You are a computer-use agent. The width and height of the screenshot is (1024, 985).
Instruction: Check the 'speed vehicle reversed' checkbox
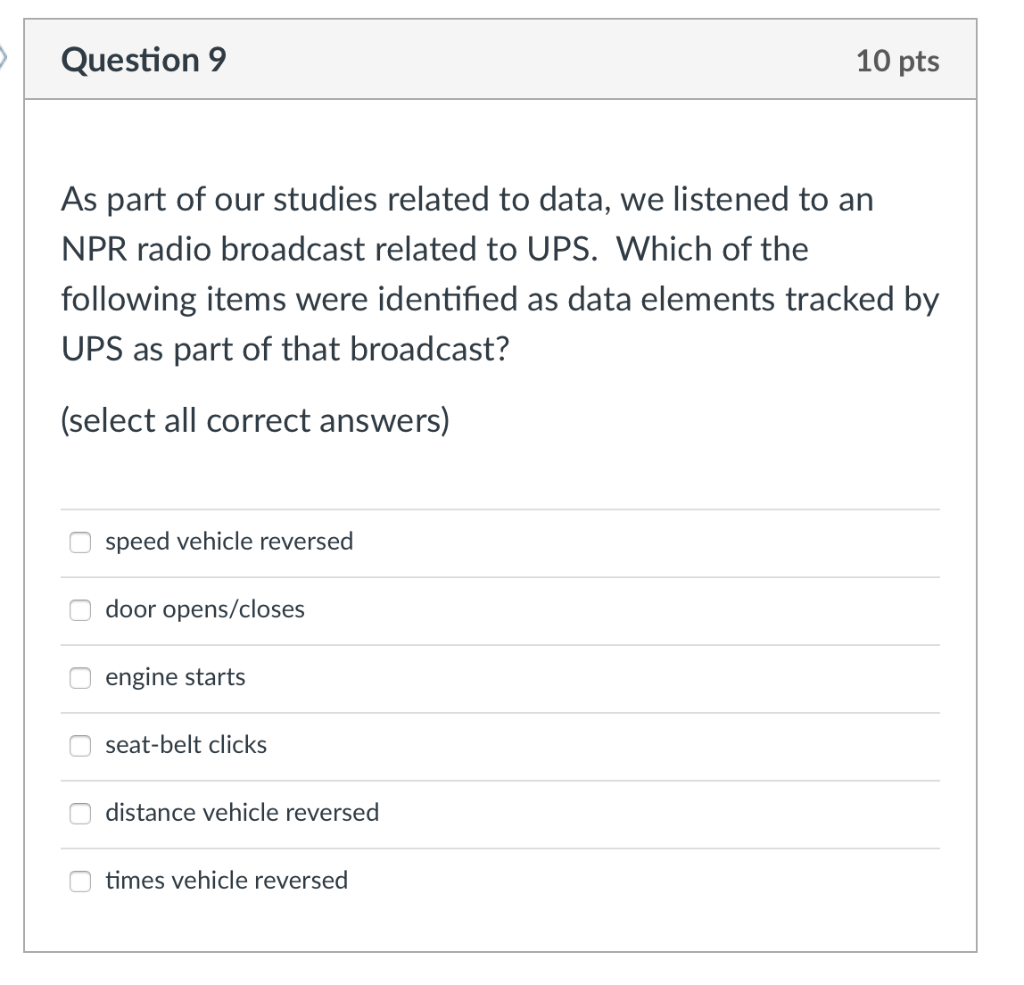(80, 542)
